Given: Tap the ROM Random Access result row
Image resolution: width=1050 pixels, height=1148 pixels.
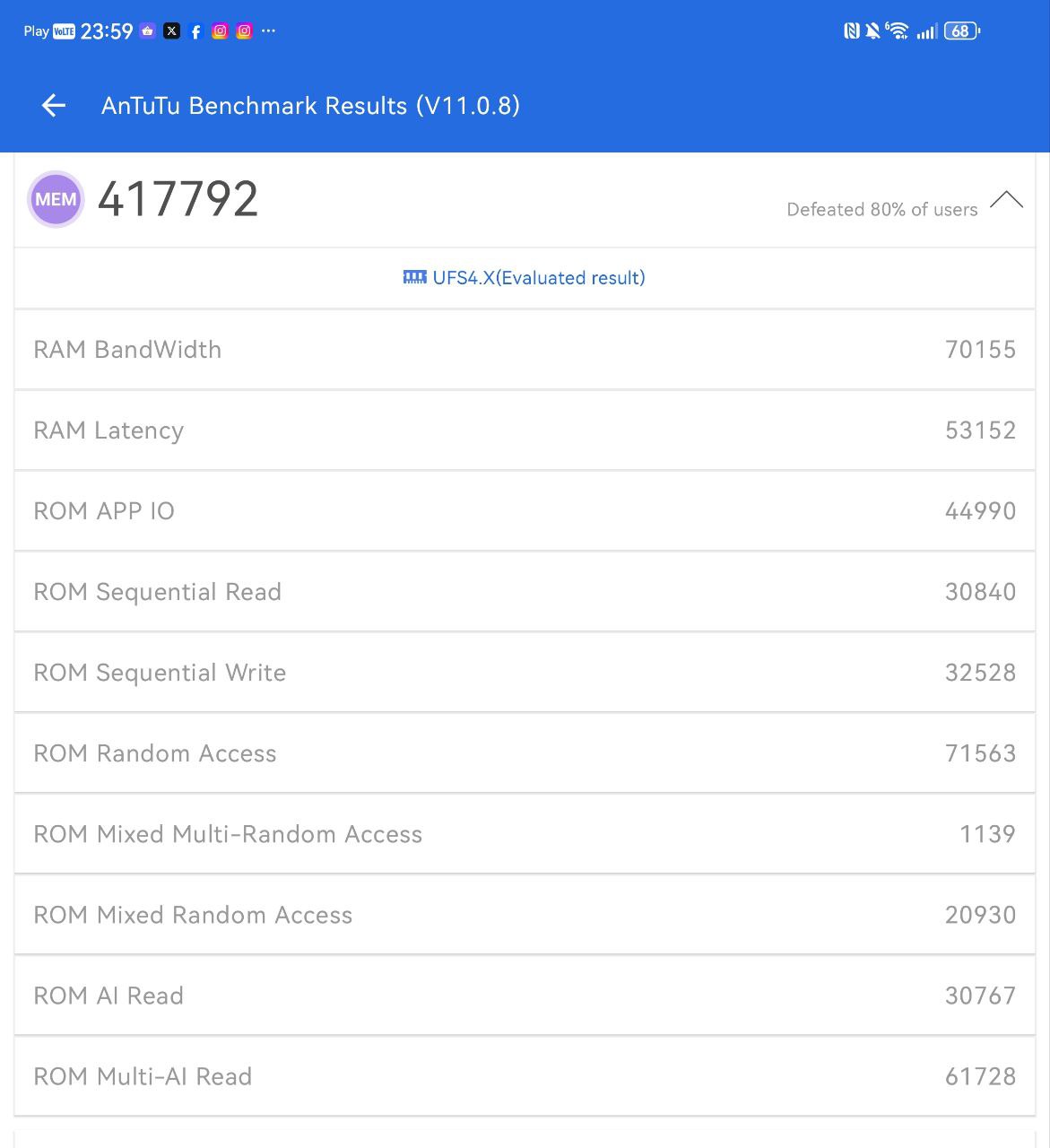Looking at the screenshot, I should point(525,753).
